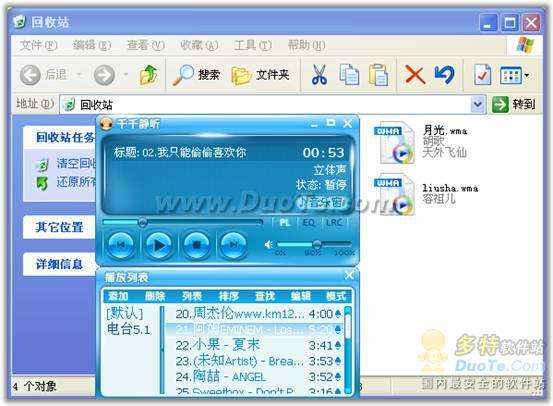Click the blue undo arrow icon

444,74
